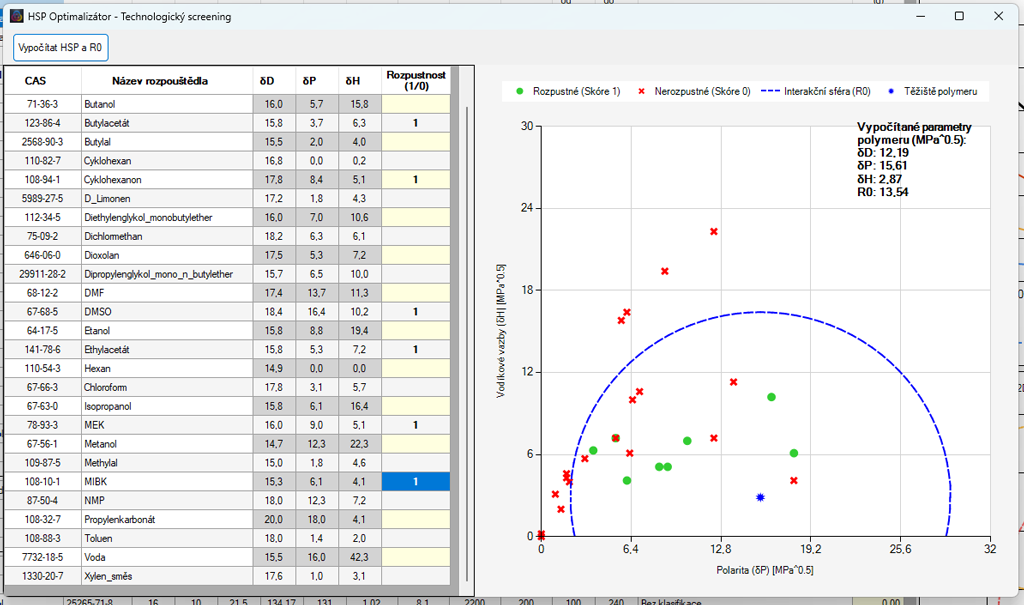
Task: Select the Rozpustnost cell for DMF
Action: [416, 293]
